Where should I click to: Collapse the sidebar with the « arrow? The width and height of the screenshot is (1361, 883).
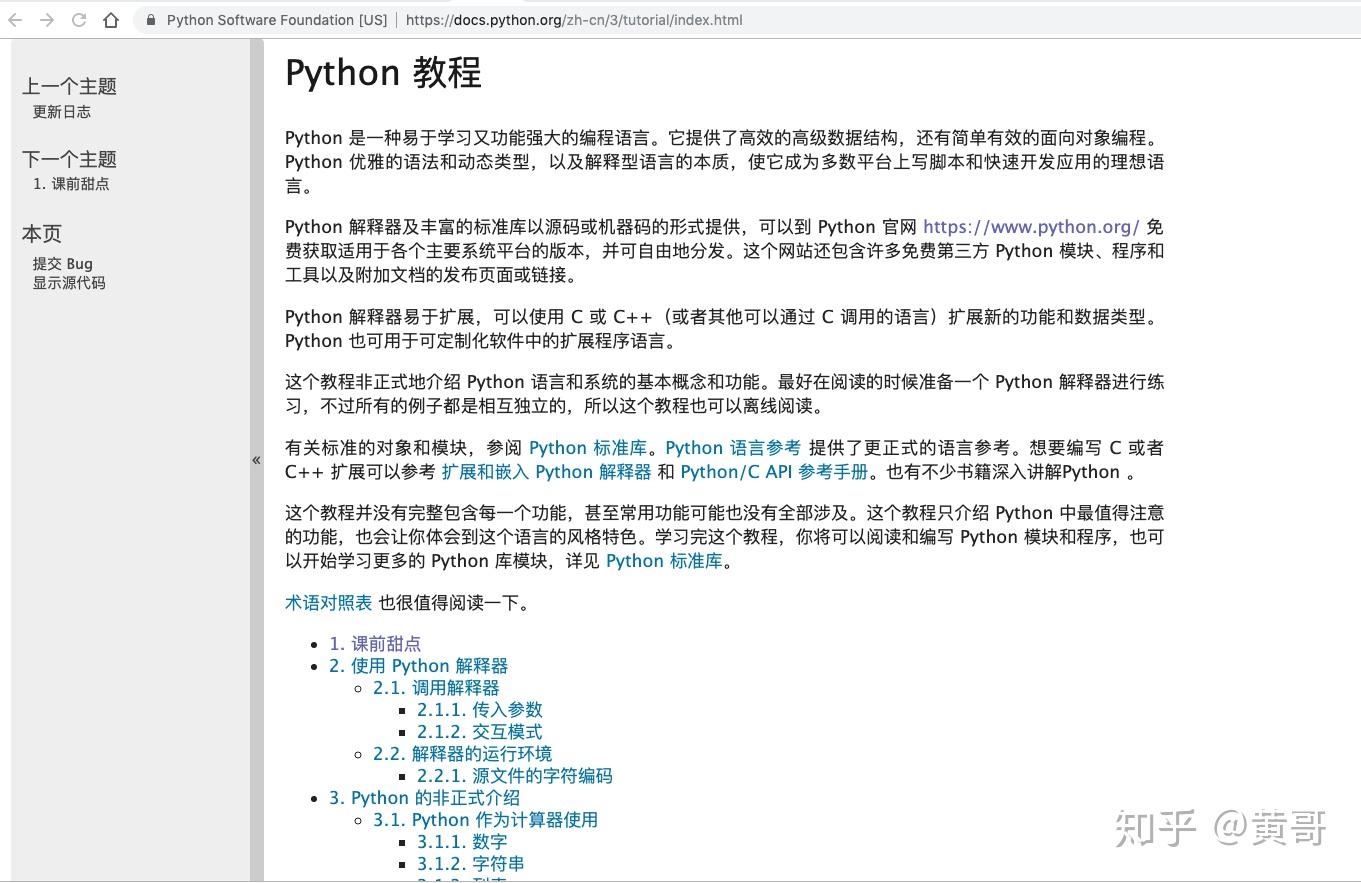(257, 459)
